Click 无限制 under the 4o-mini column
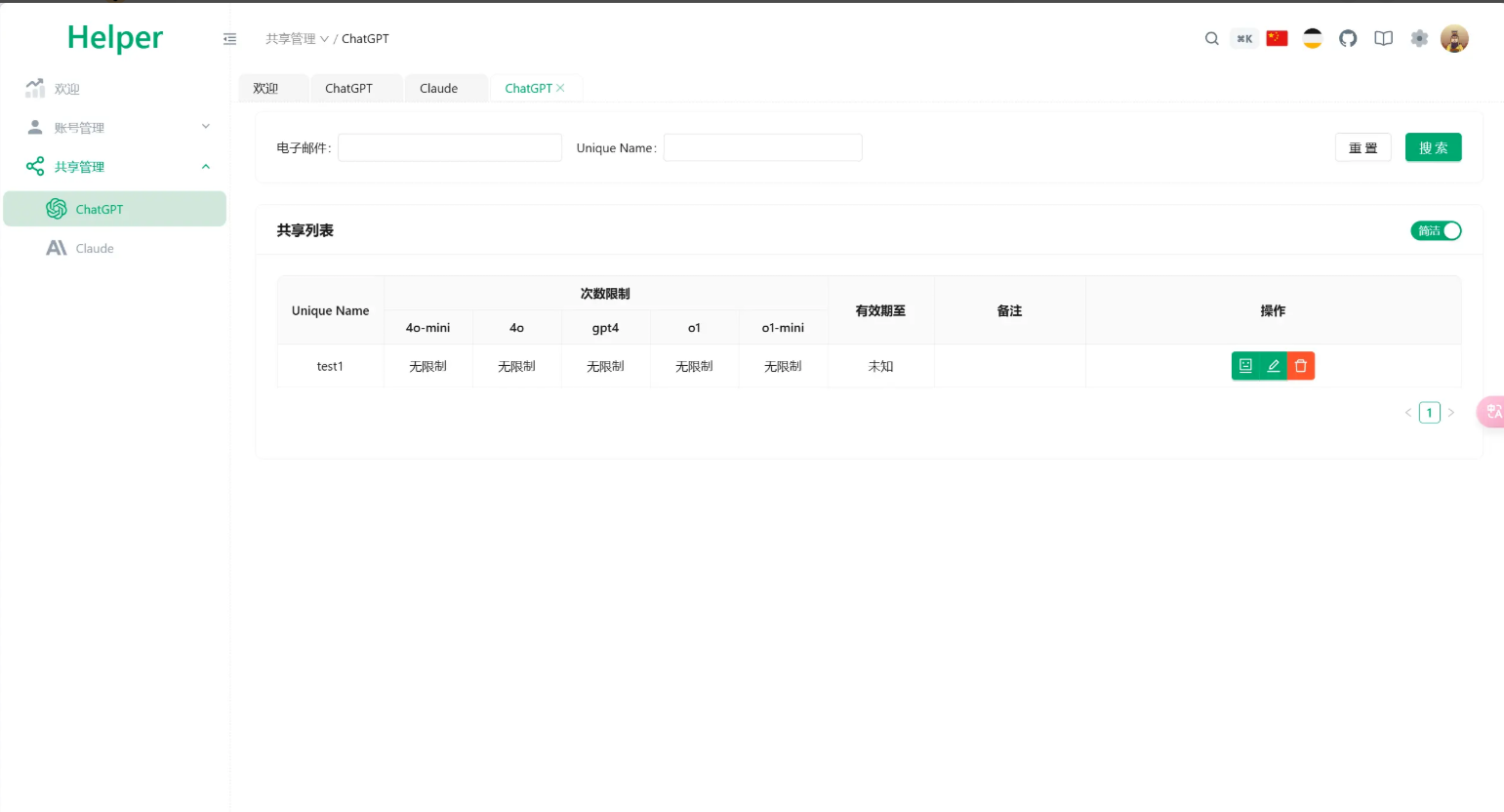1504x812 pixels. point(427,366)
